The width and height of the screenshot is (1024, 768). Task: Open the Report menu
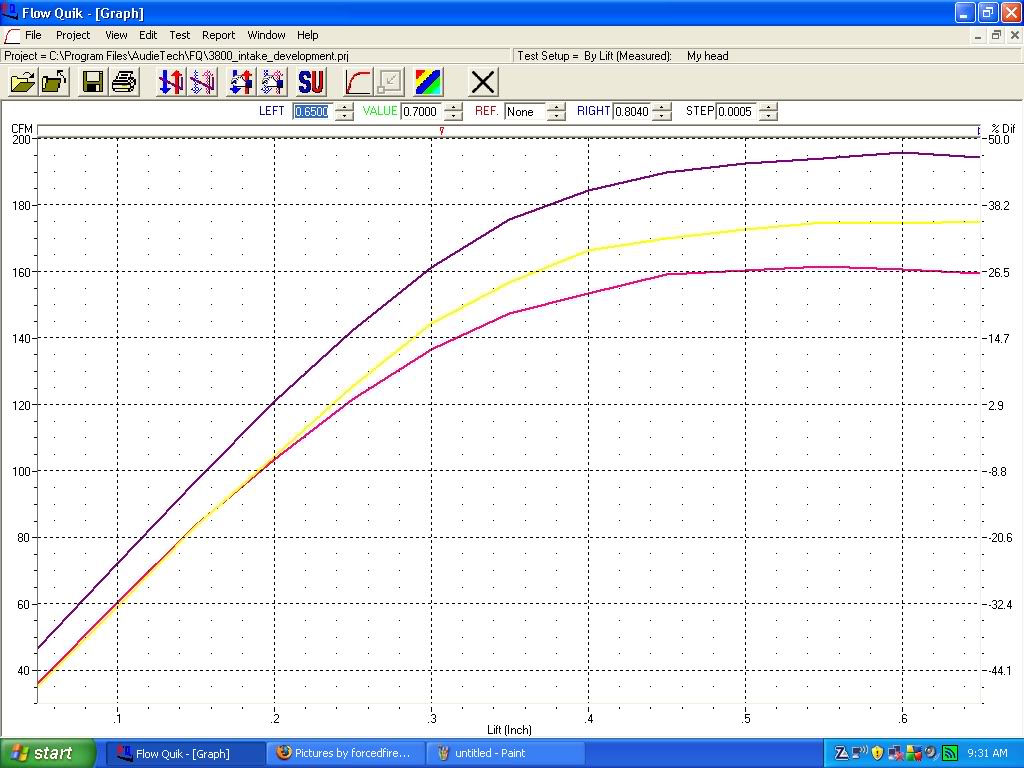(x=218, y=35)
